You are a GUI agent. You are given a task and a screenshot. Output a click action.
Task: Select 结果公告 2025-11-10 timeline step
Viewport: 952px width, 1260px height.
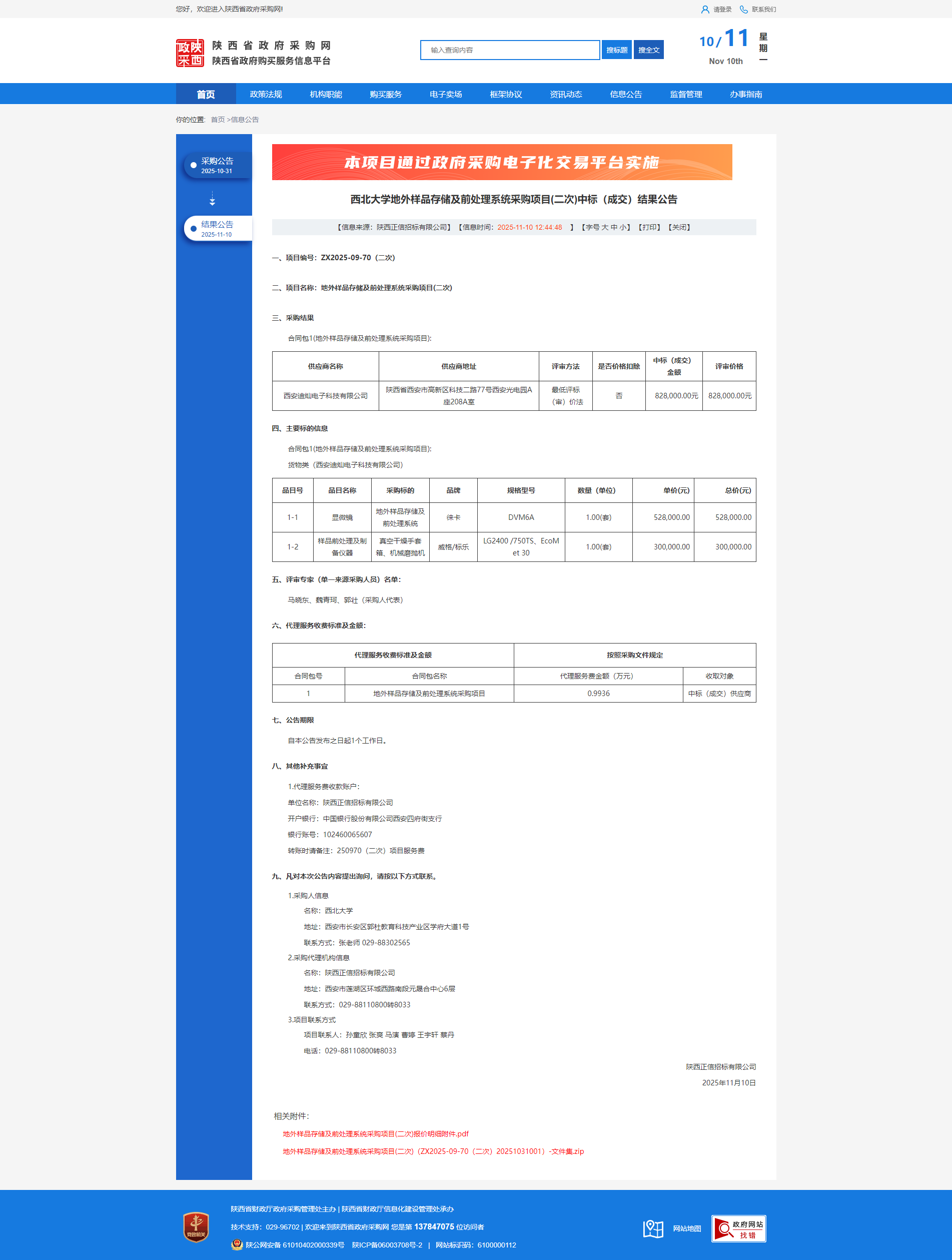point(217,229)
